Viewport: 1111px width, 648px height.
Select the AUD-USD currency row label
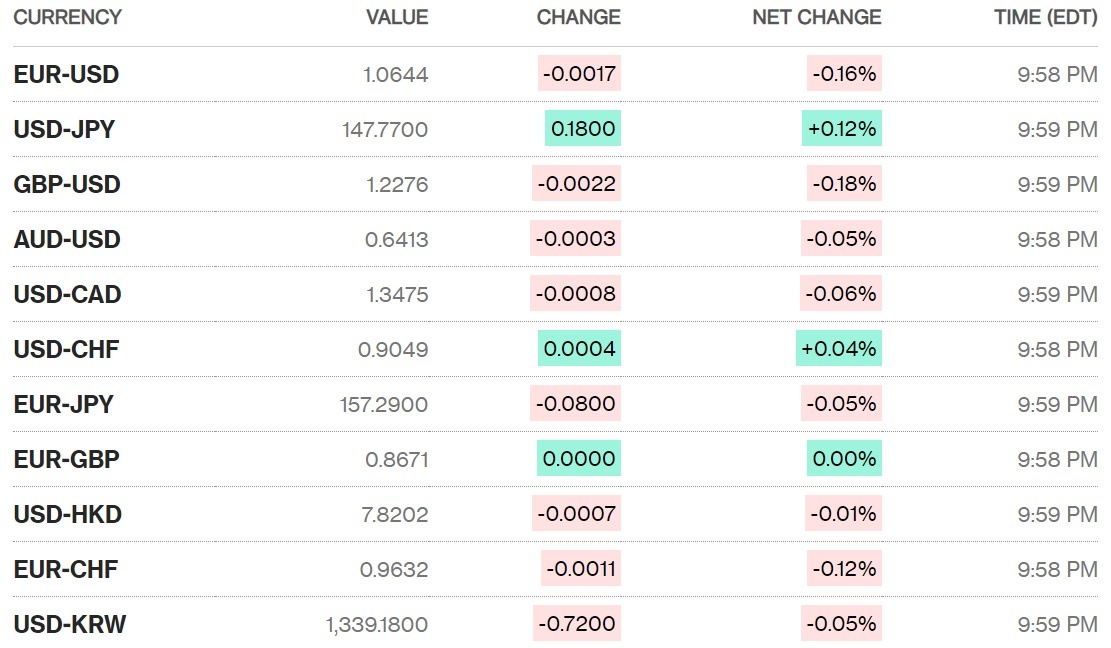click(x=67, y=239)
